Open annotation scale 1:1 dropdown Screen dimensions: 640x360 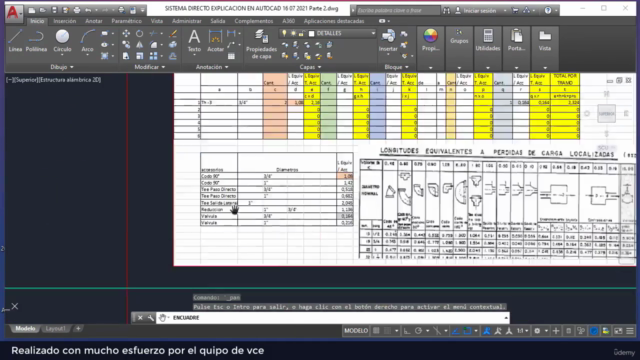click(522, 331)
